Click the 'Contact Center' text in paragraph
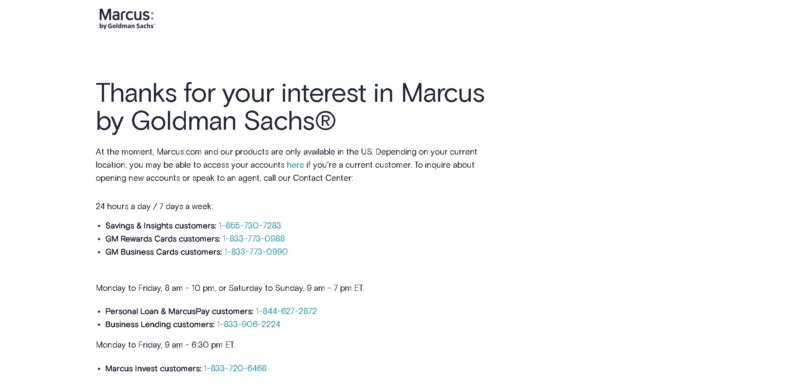The width and height of the screenshot is (800, 390). 322,179
